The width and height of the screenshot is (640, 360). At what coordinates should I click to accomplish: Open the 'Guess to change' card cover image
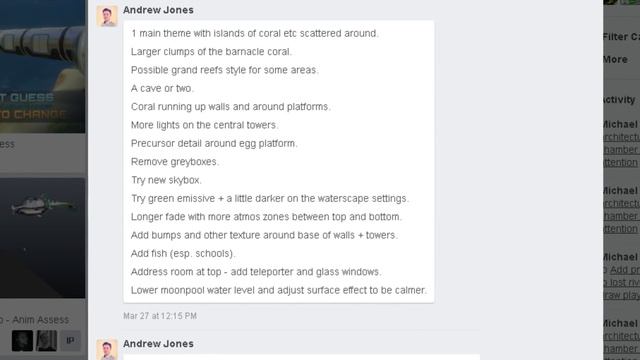pos(42,66)
